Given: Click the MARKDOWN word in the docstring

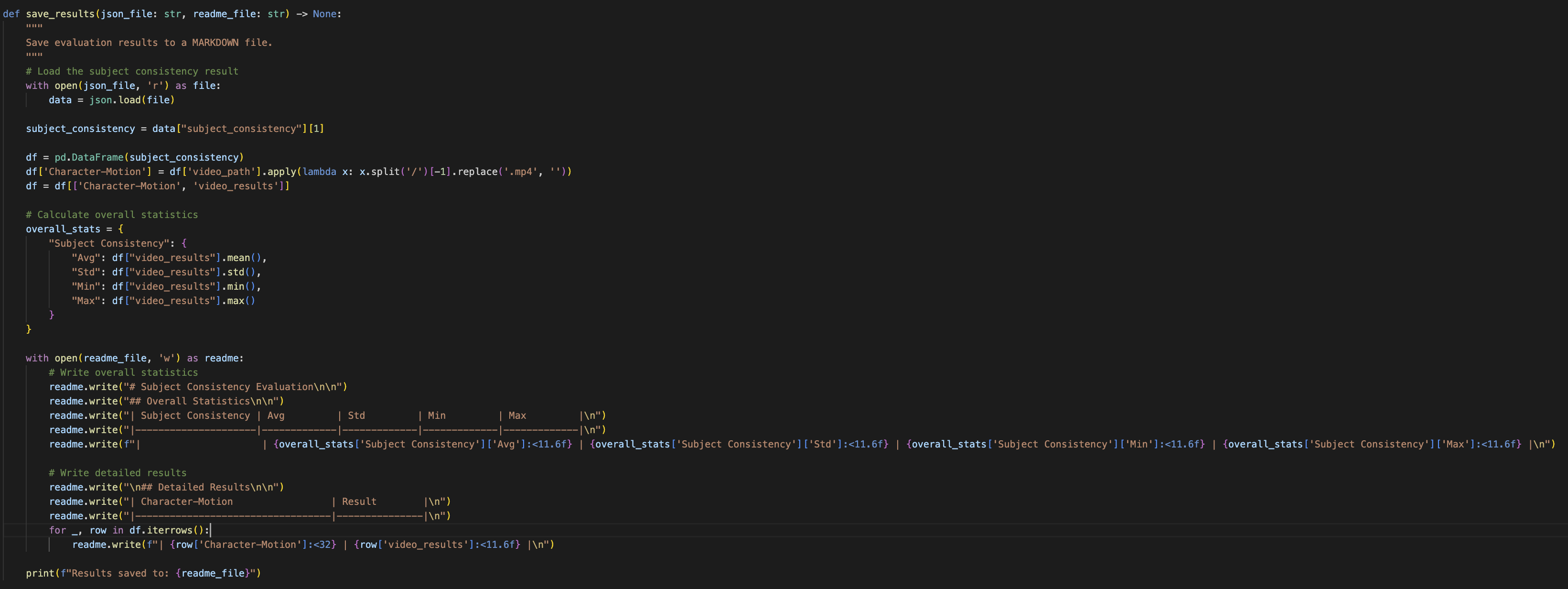Looking at the screenshot, I should pos(215,43).
